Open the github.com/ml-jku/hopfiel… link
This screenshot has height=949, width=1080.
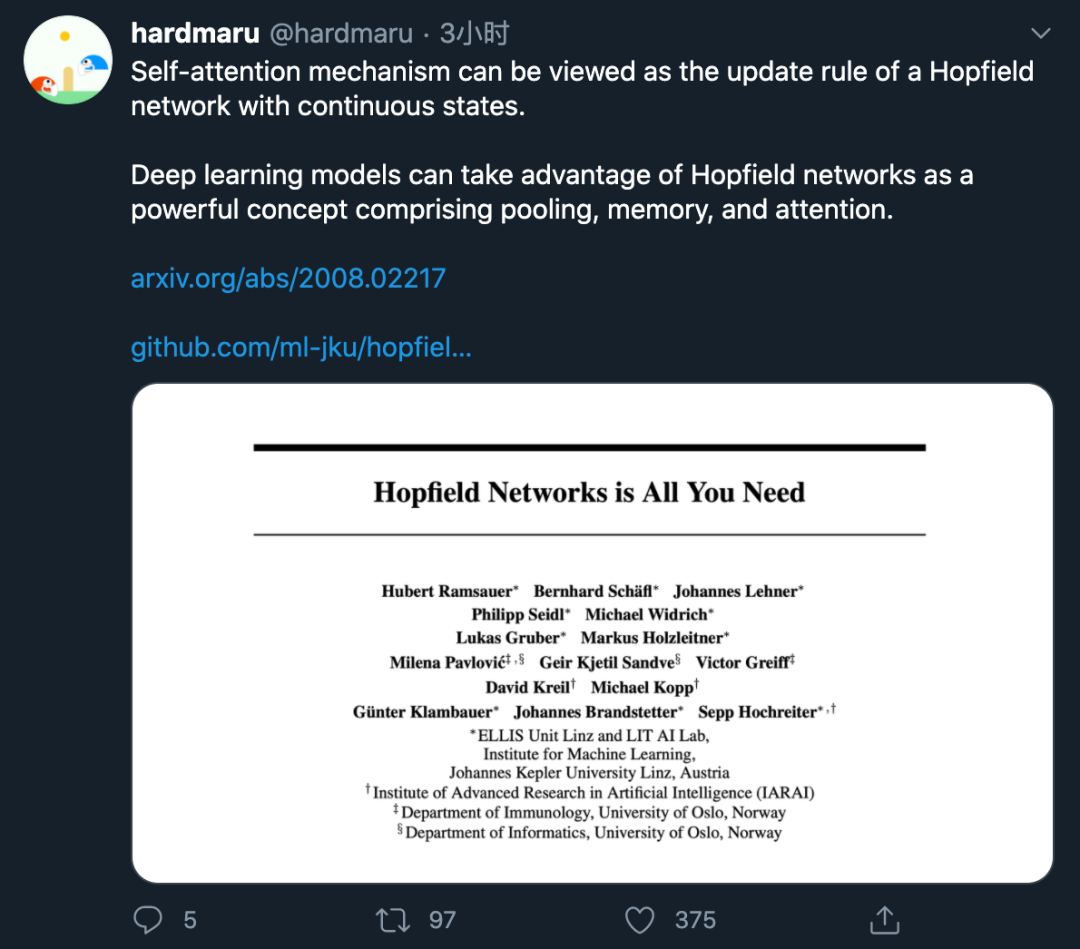pyautogui.click(x=301, y=348)
